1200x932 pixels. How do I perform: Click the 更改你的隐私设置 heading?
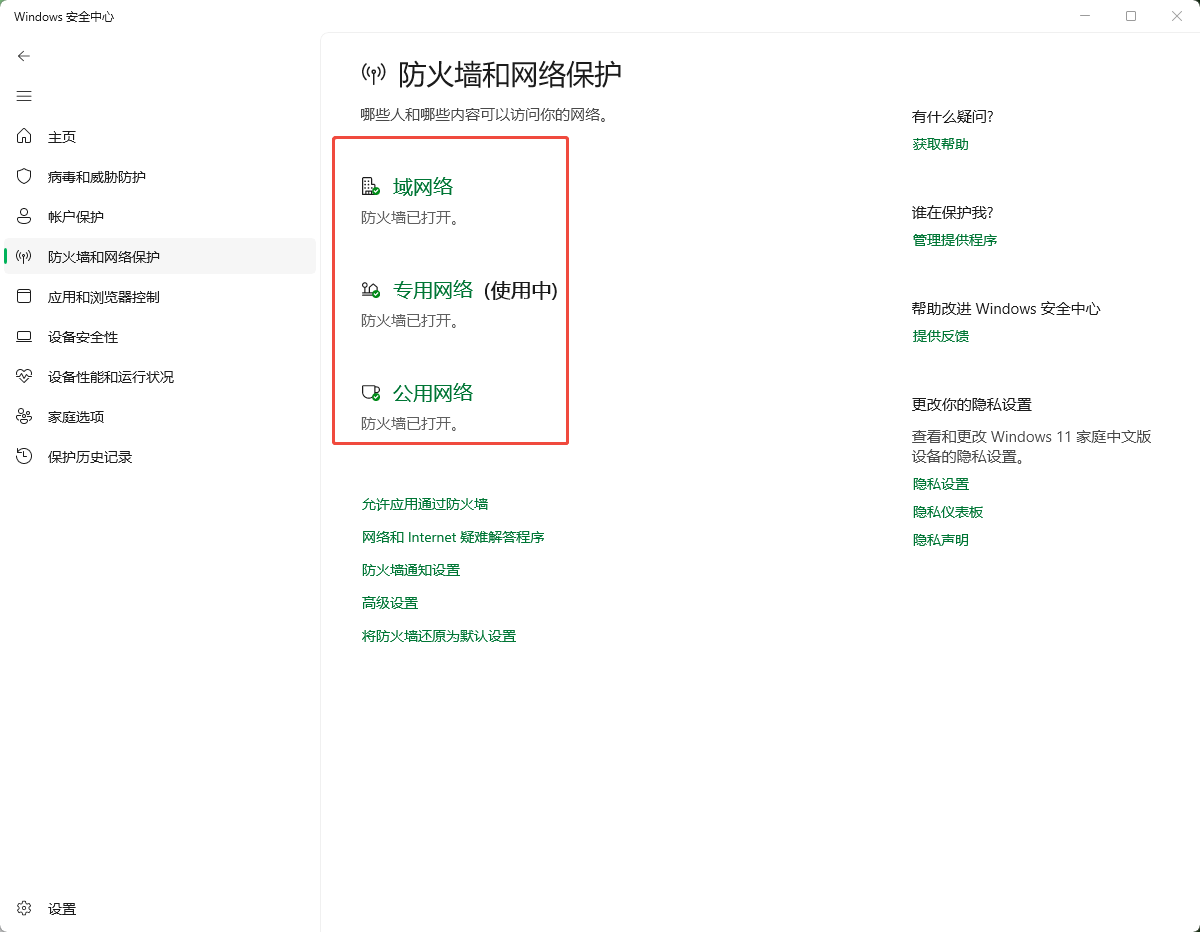[x=972, y=404]
